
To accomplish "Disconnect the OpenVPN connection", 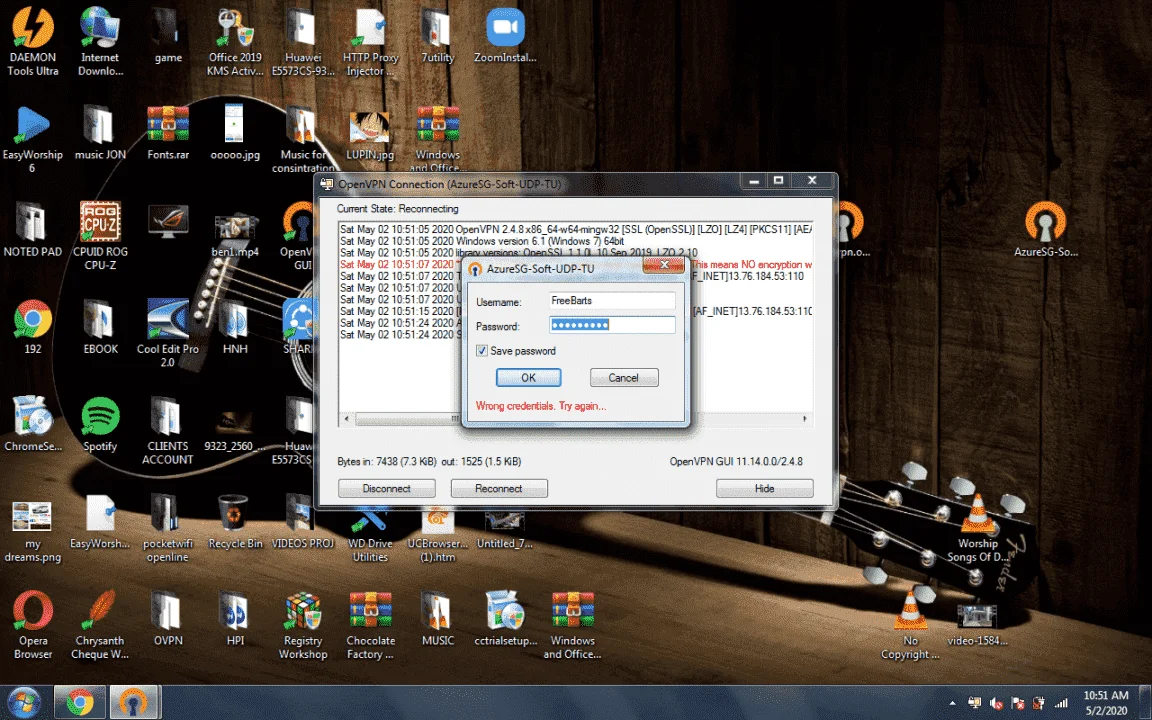I will tap(386, 489).
